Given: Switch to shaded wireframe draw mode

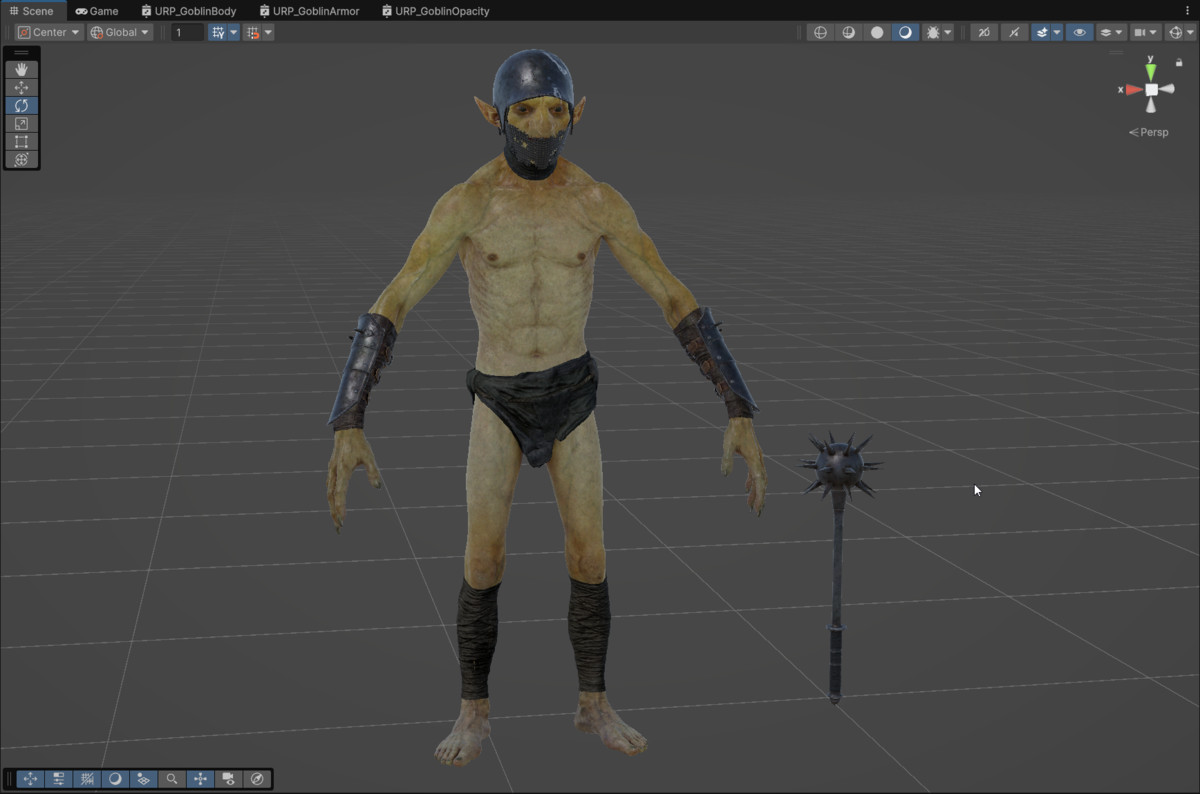Looking at the screenshot, I should [849, 32].
